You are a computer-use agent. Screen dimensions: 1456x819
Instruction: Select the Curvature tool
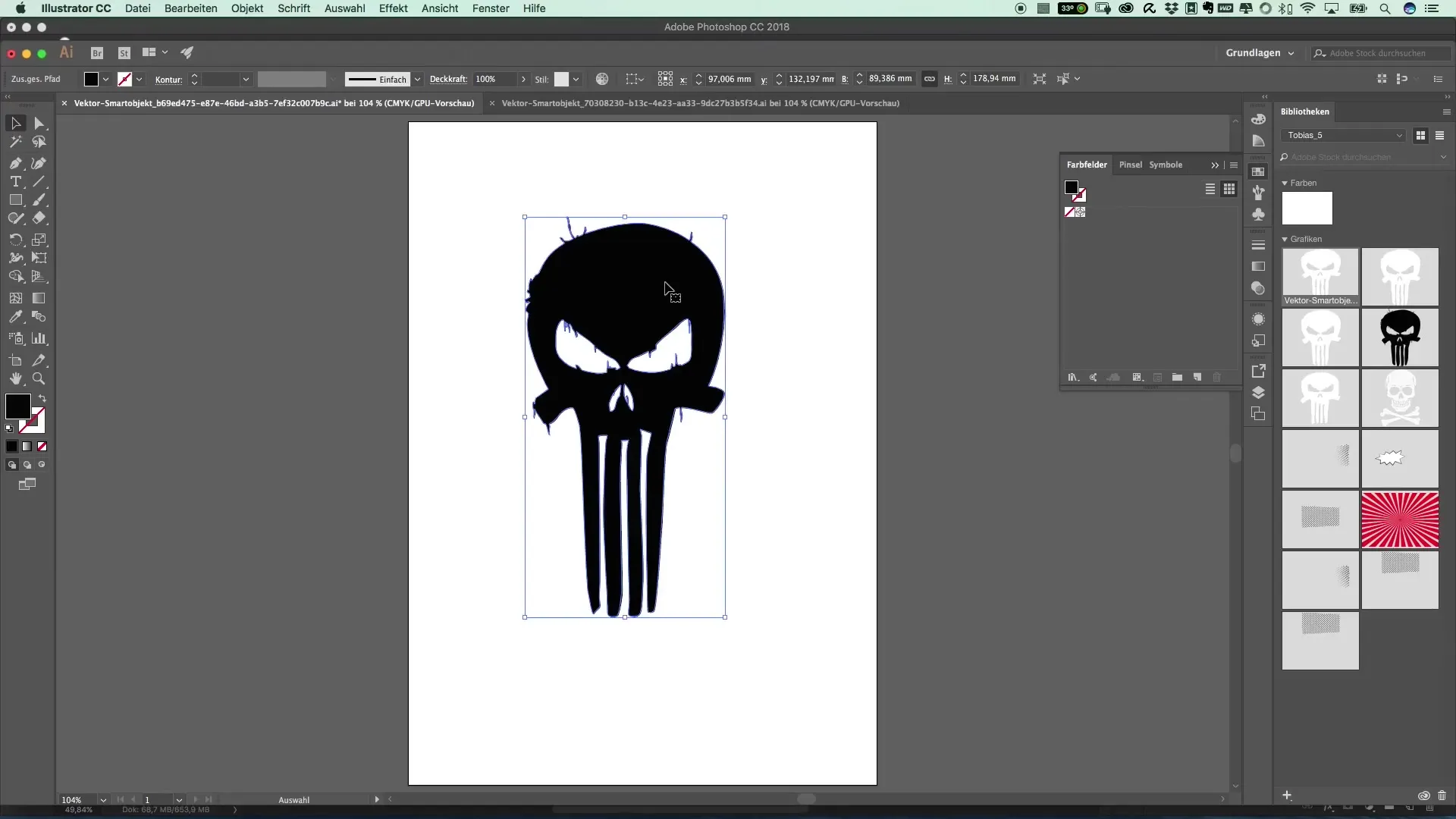click(39, 163)
